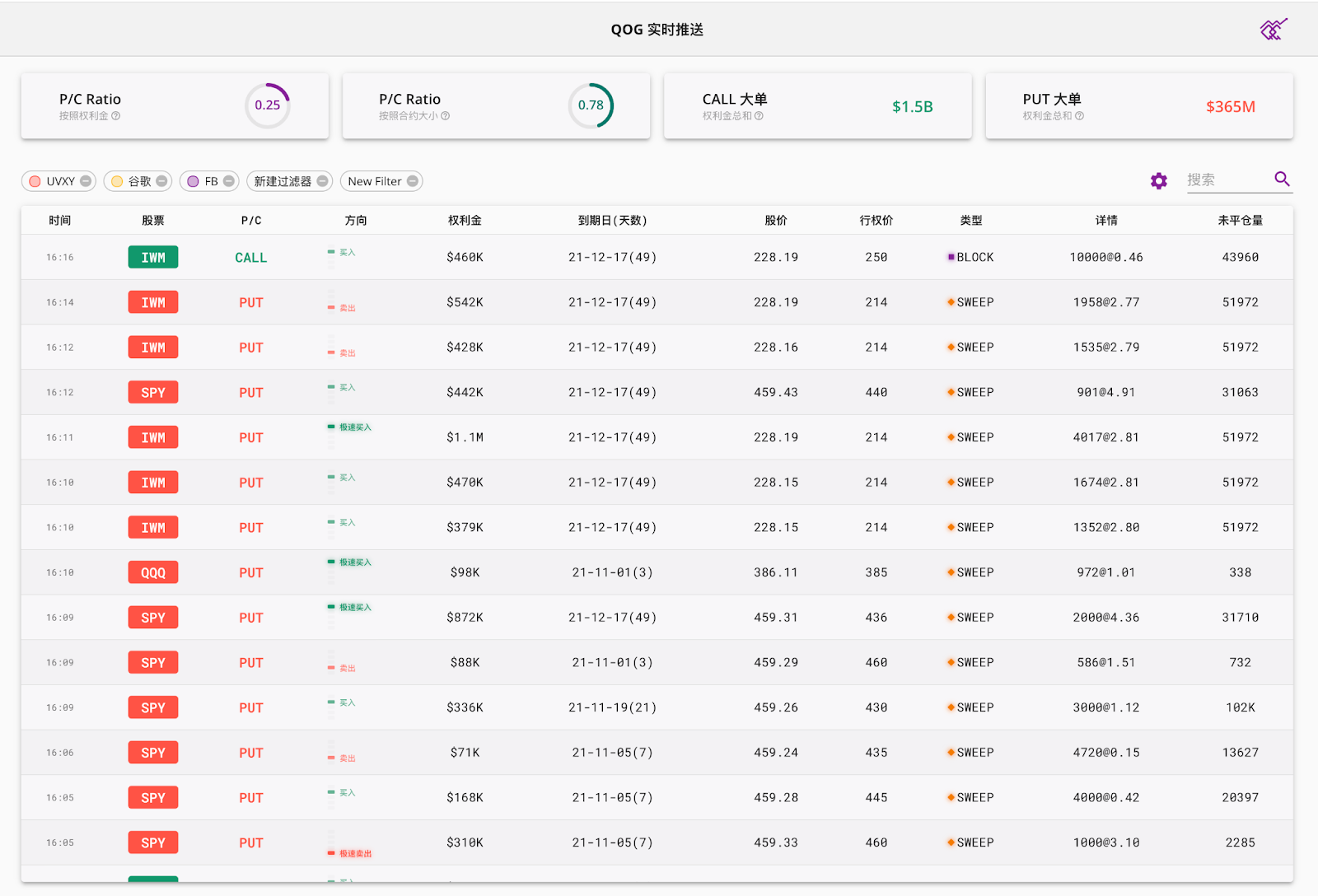Remove the UVXY filter with its minus icon

coord(86,181)
